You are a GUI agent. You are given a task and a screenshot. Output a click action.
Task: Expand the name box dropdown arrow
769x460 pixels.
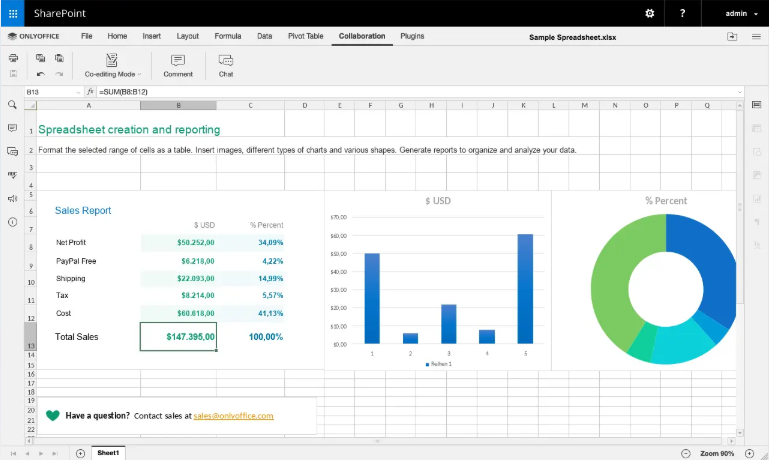pyautogui.click(x=78, y=92)
